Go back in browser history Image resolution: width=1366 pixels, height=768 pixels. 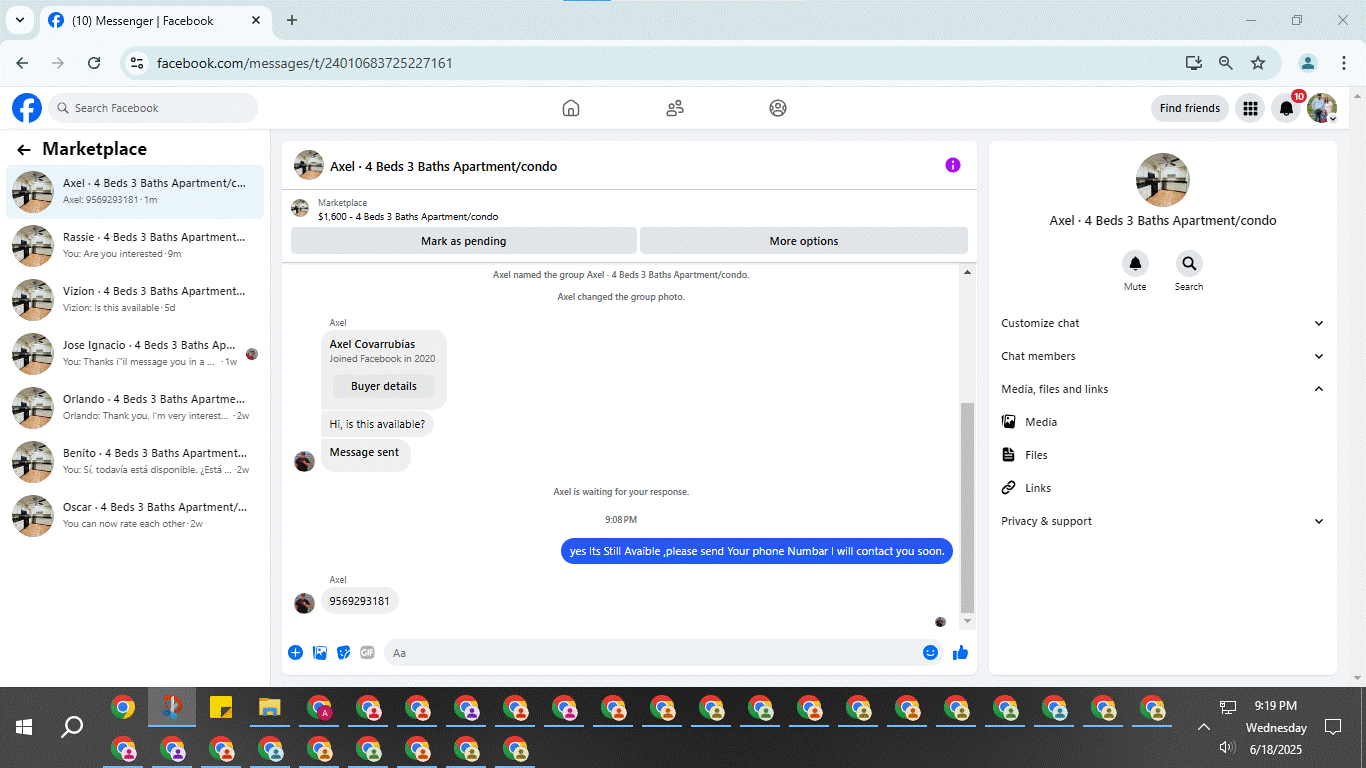[23, 63]
